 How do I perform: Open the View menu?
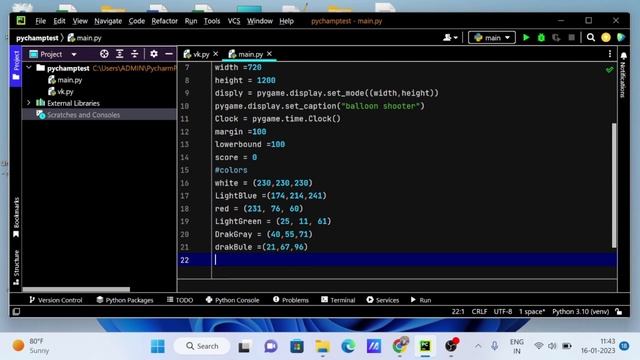pyautogui.click(x=80, y=21)
